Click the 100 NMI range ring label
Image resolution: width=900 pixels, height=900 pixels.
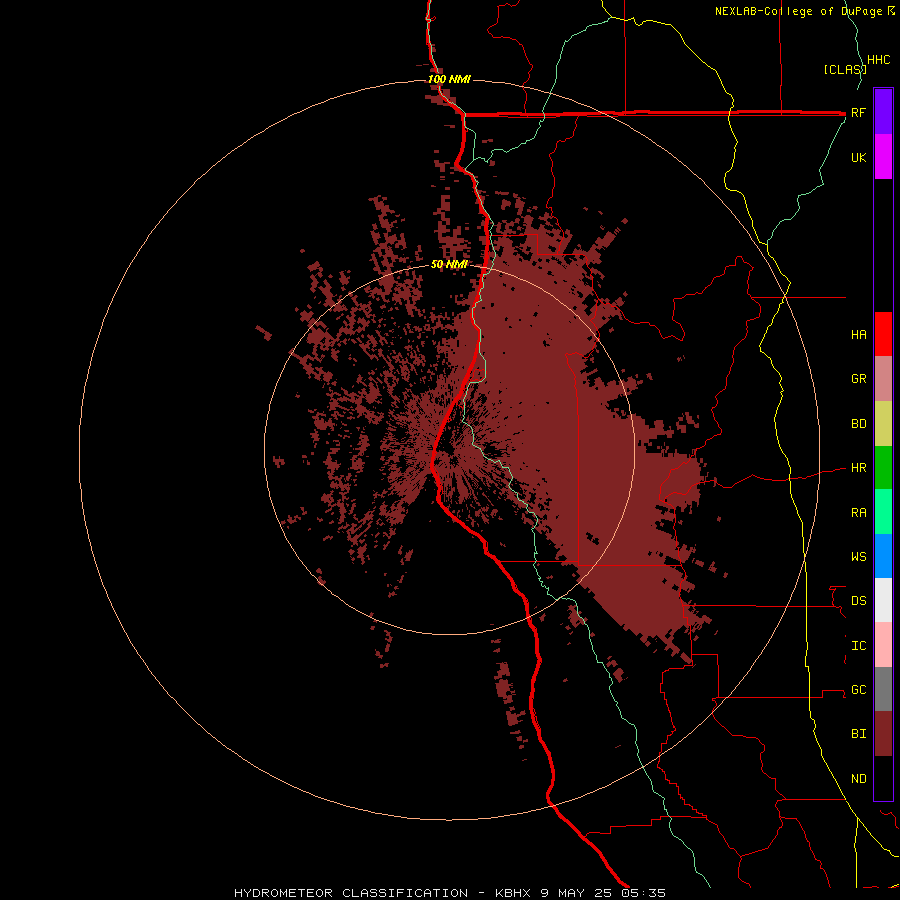pyautogui.click(x=449, y=79)
